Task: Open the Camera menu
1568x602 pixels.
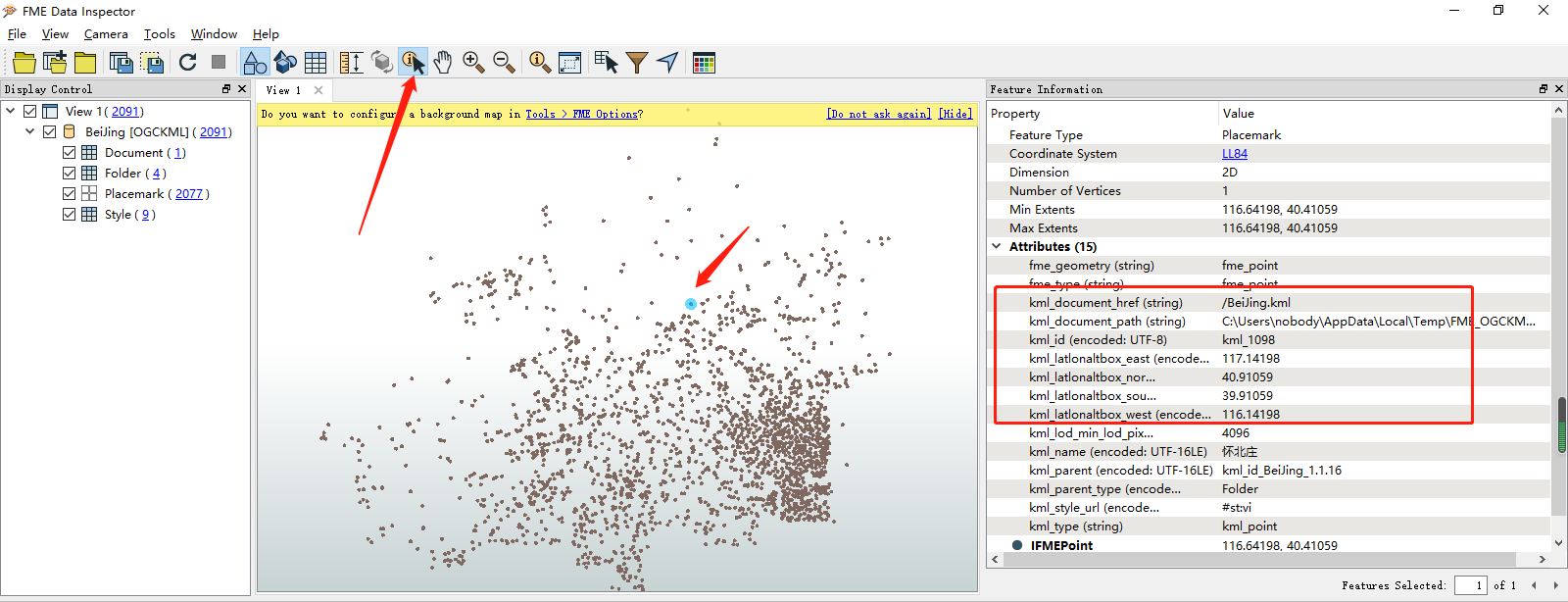Action: pyautogui.click(x=106, y=34)
